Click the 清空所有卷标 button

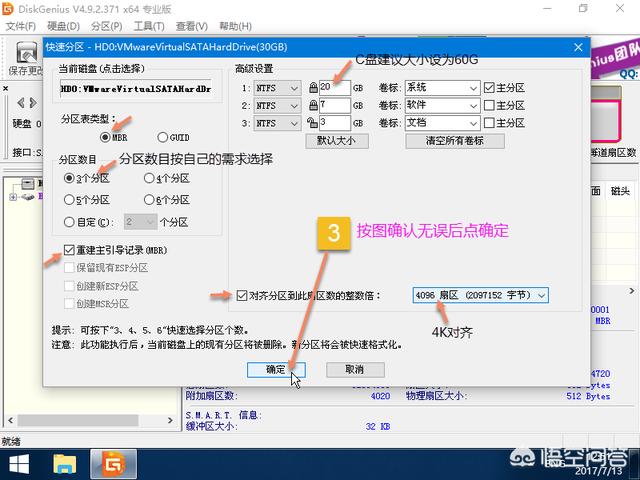[455, 141]
